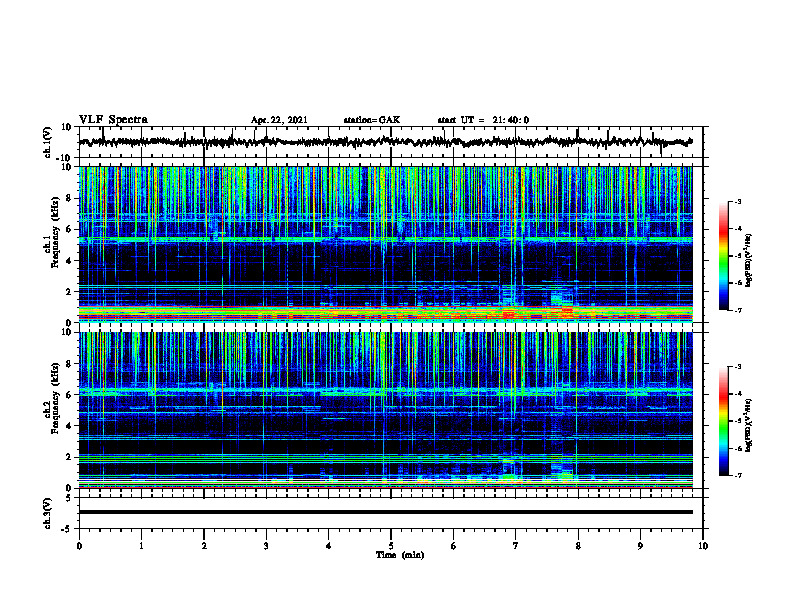Click the "-7" label on ch.2 color scale
Screen dimensions: 792x612
coord(737,476)
